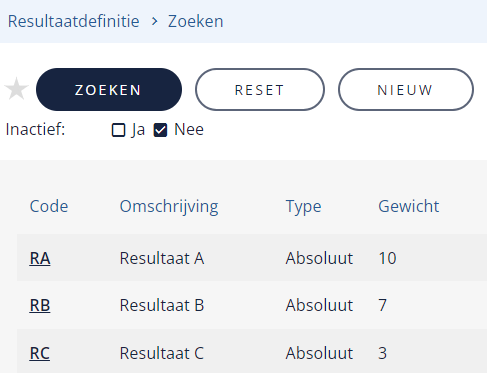The width and height of the screenshot is (487, 373).
Task: Open the RA code link
Action: point(40,258)
